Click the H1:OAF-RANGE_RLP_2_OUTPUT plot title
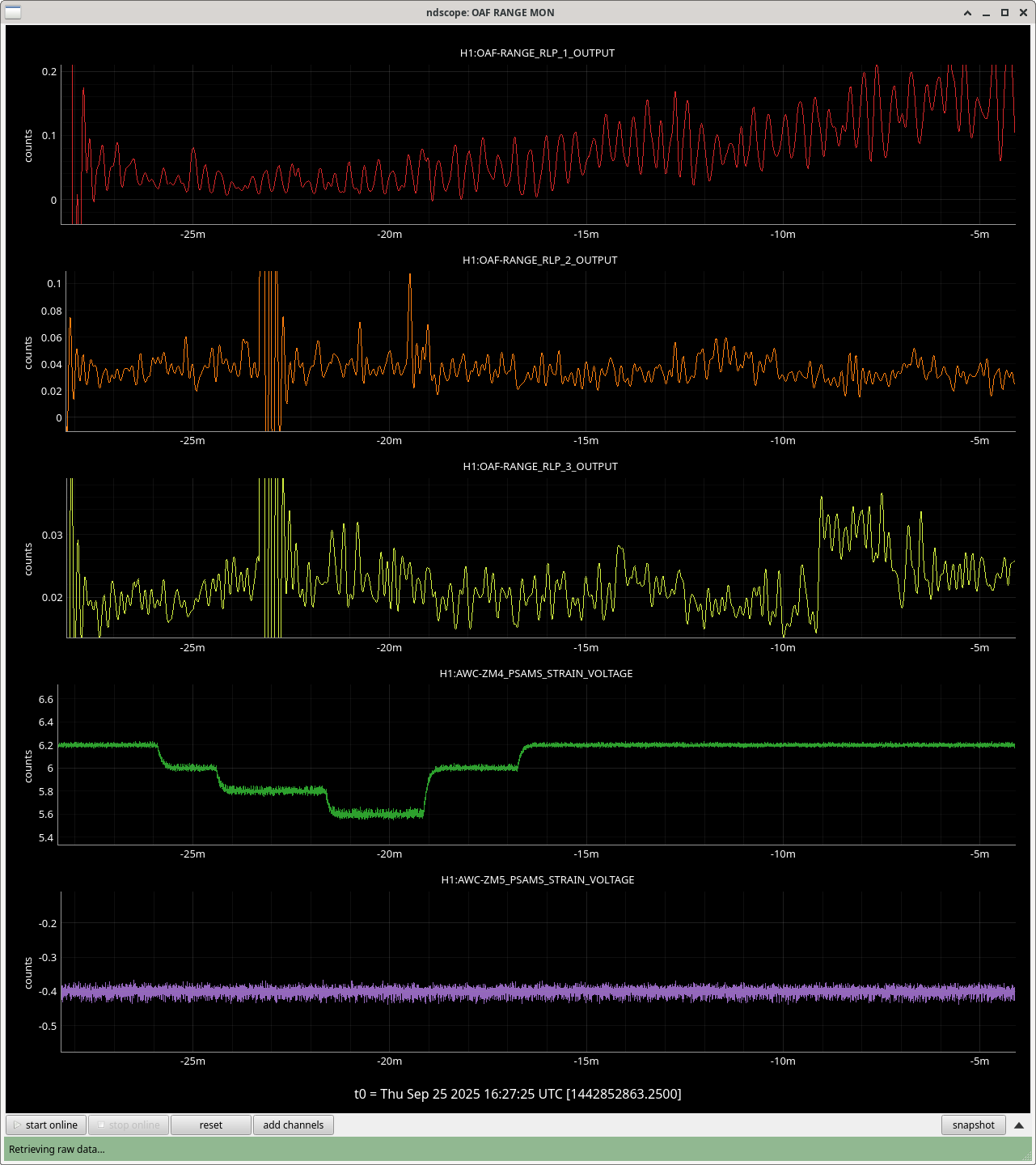 [539, 261]
